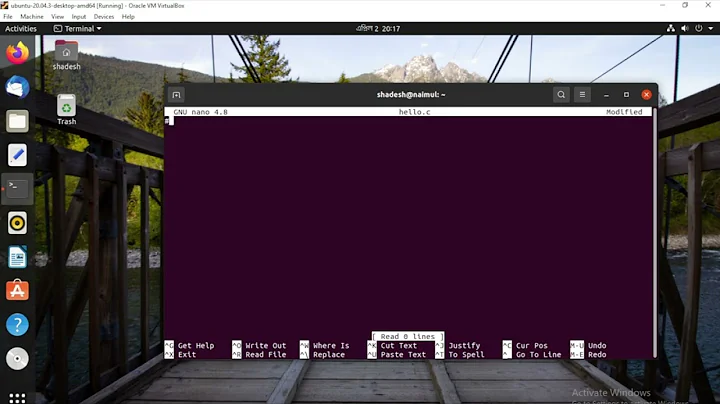720x404 pixels.
Task: Click the Activities button
Action: pyautogui.click(x=21, y=28)
